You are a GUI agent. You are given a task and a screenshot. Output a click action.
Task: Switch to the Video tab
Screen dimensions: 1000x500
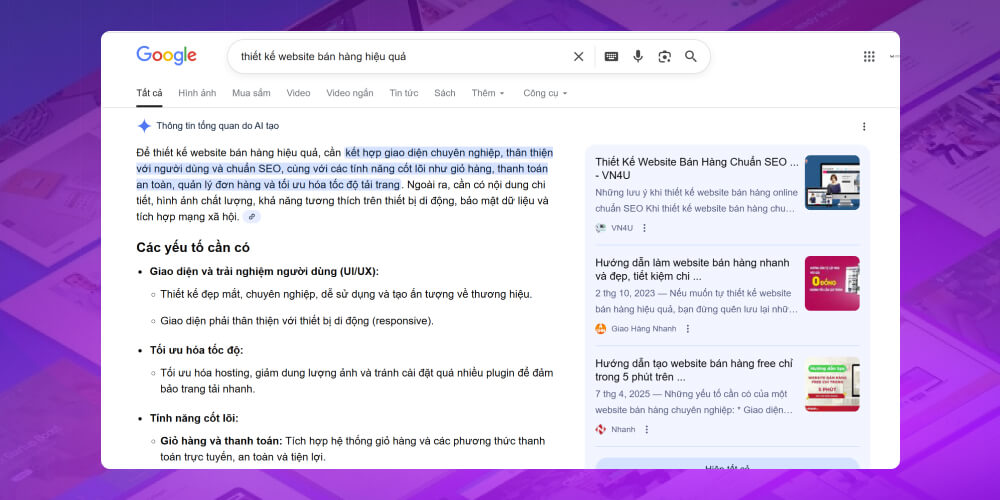click(x=298, y=93)
